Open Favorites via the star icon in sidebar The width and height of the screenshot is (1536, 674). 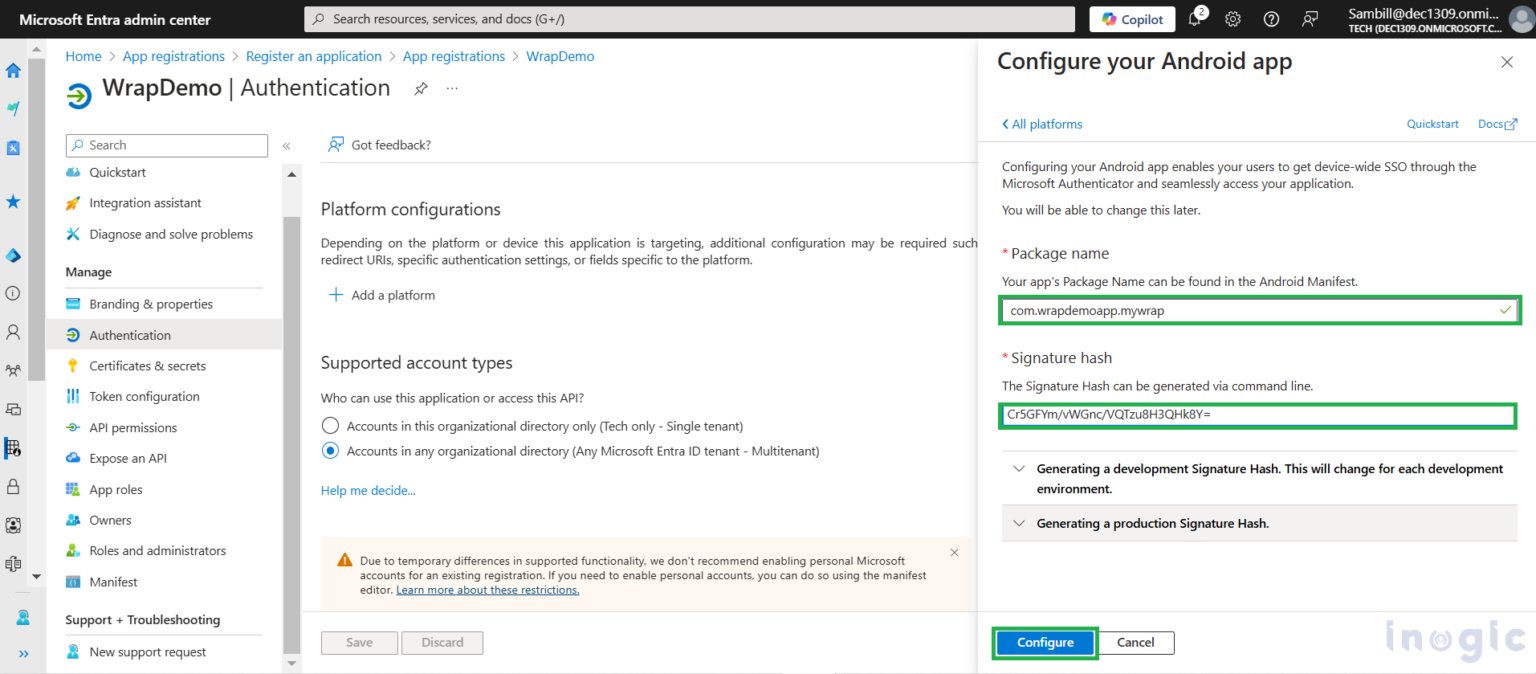pos(14,202)
